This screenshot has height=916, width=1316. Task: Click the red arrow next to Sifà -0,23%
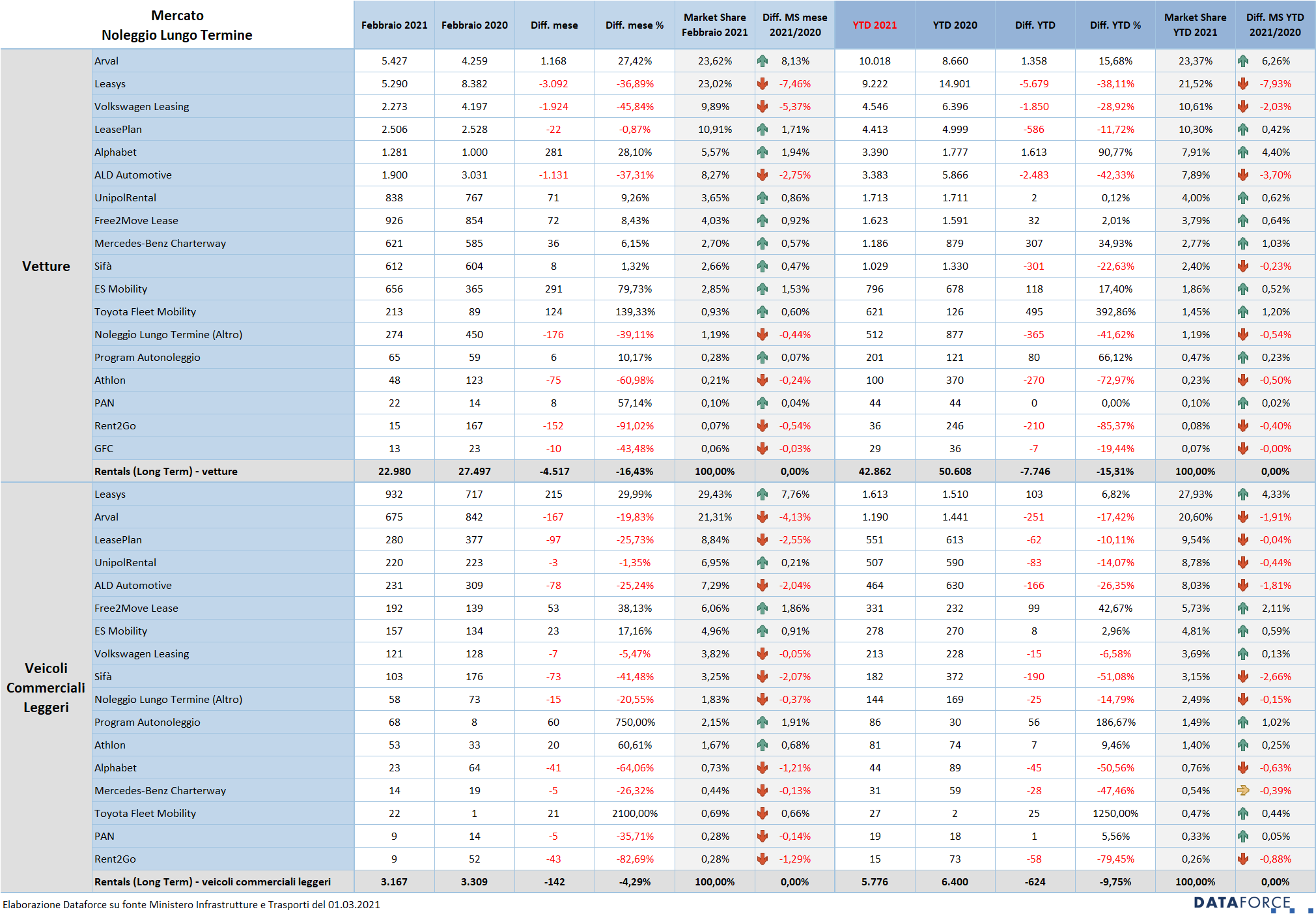(x=1243, y=266)
